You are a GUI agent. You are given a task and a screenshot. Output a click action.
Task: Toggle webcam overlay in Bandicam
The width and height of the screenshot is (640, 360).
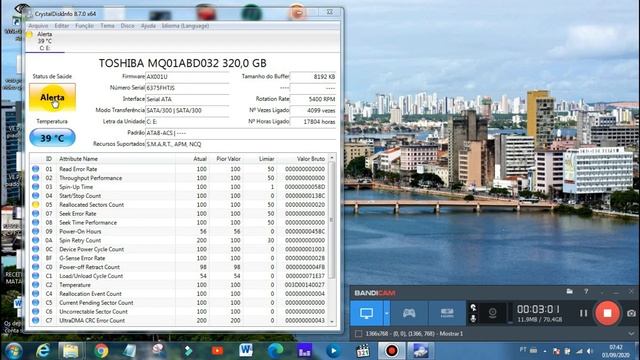click(493, 313)
